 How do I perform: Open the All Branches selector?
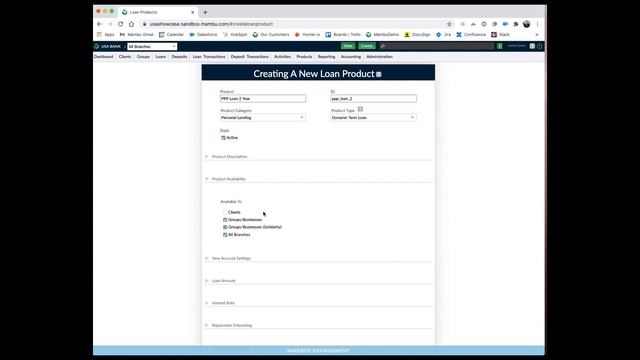[152, 47]
